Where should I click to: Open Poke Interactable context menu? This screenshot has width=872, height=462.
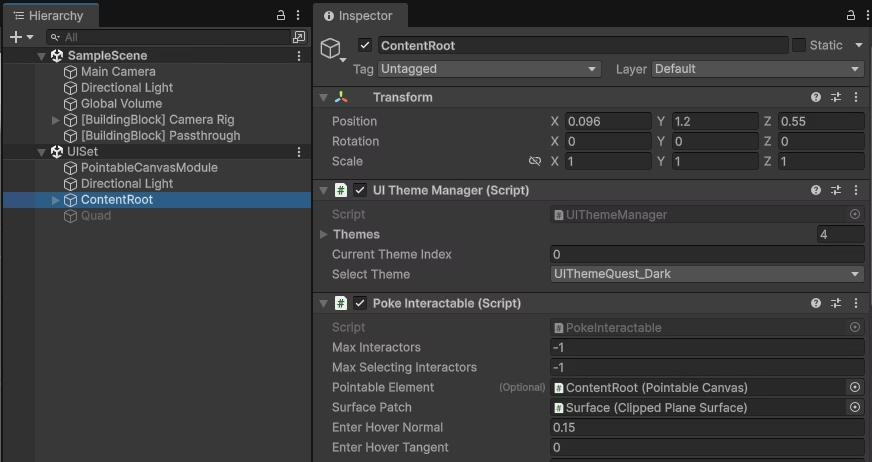856,303
